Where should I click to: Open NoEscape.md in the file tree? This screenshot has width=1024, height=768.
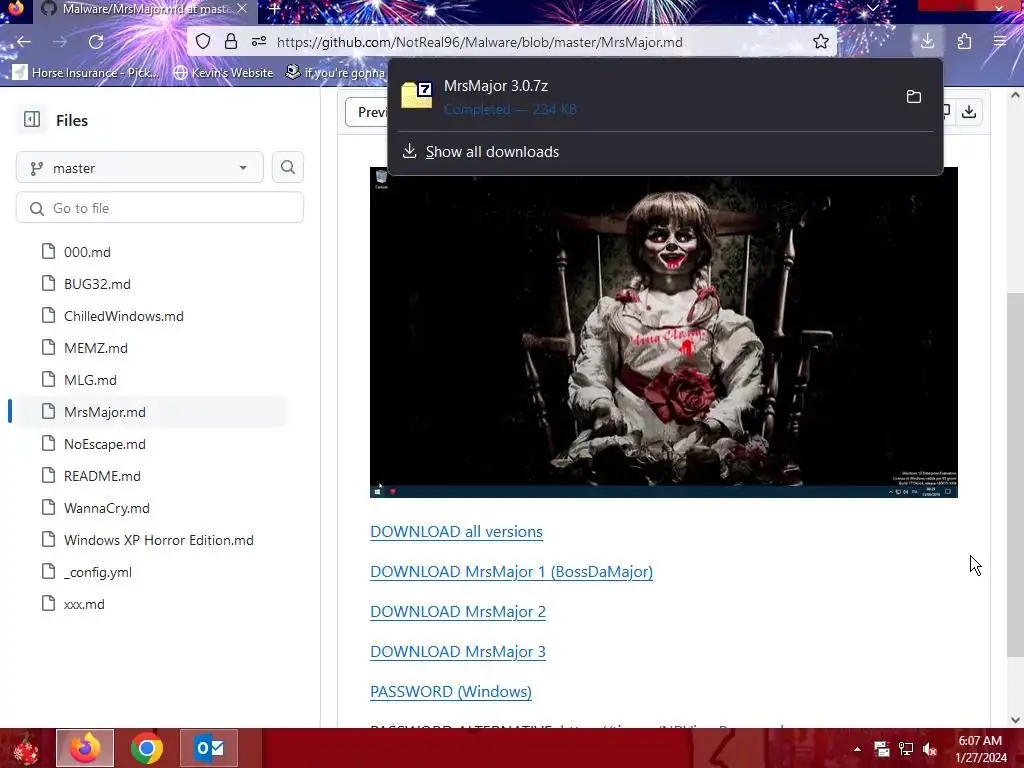pyautogui.click(x=104, y=444)
